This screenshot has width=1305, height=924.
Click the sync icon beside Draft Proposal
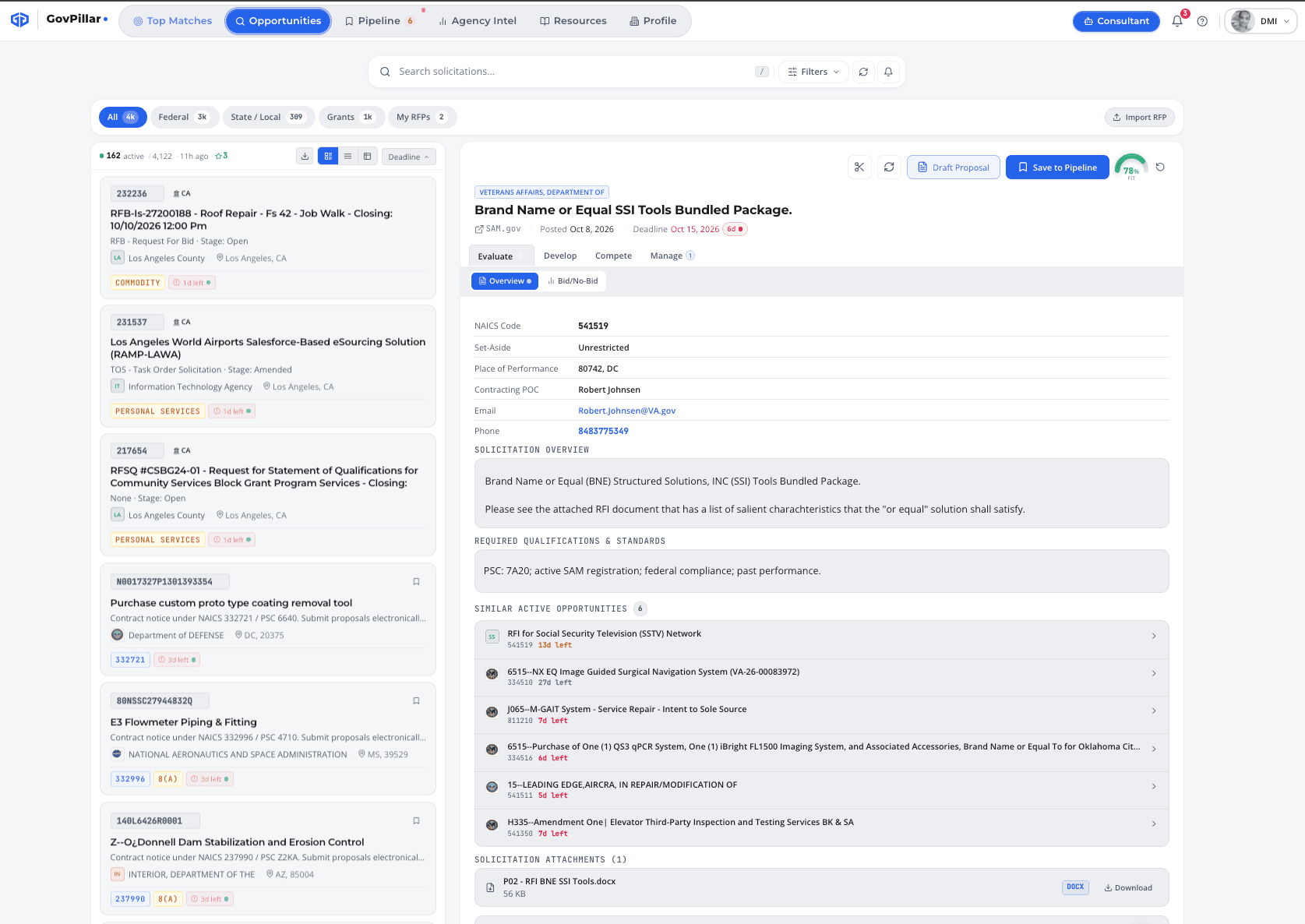click(x=889, y=168)
